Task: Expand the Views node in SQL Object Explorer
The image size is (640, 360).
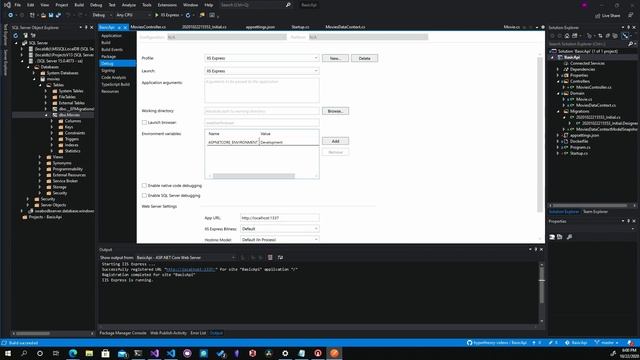Action: pos(40,157)
